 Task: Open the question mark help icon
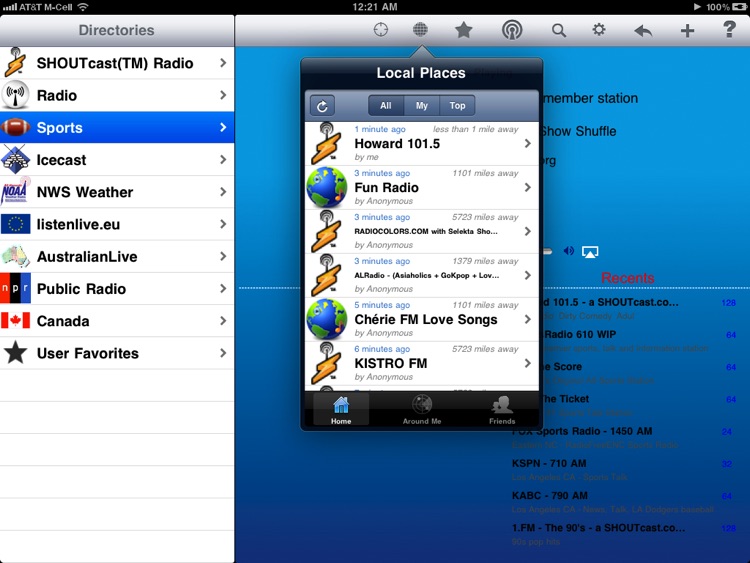729,30
